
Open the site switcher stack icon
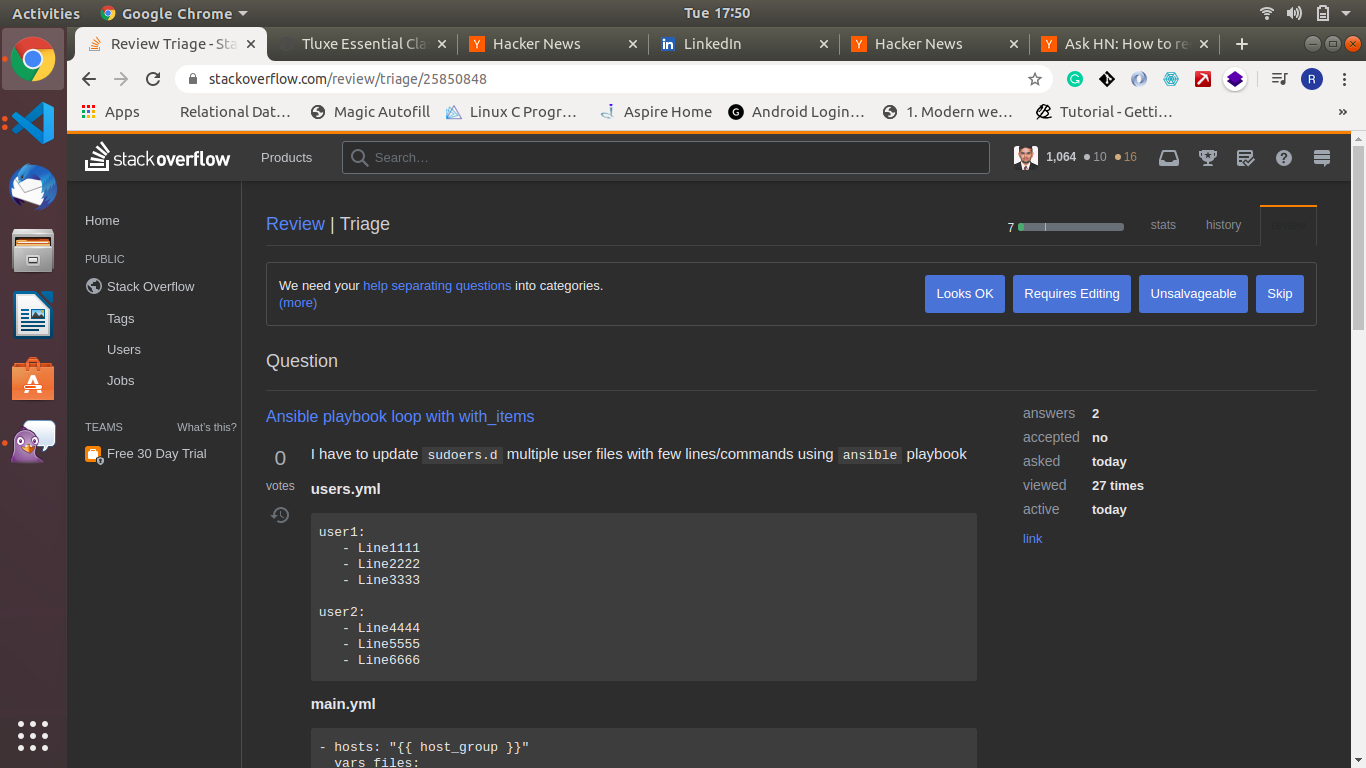coord(1322,157)
